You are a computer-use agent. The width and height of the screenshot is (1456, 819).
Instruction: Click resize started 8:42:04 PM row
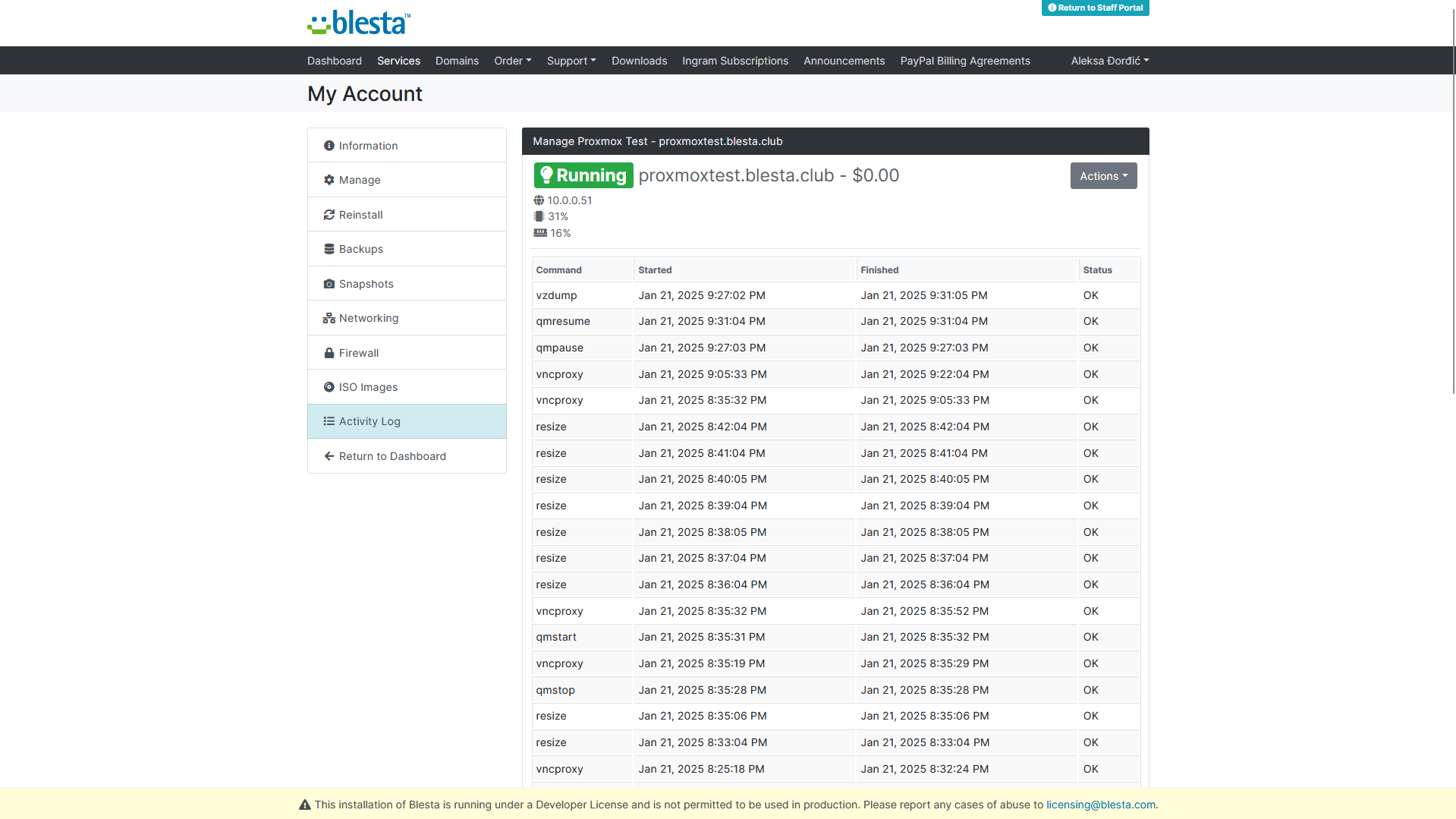pos(835,427)
